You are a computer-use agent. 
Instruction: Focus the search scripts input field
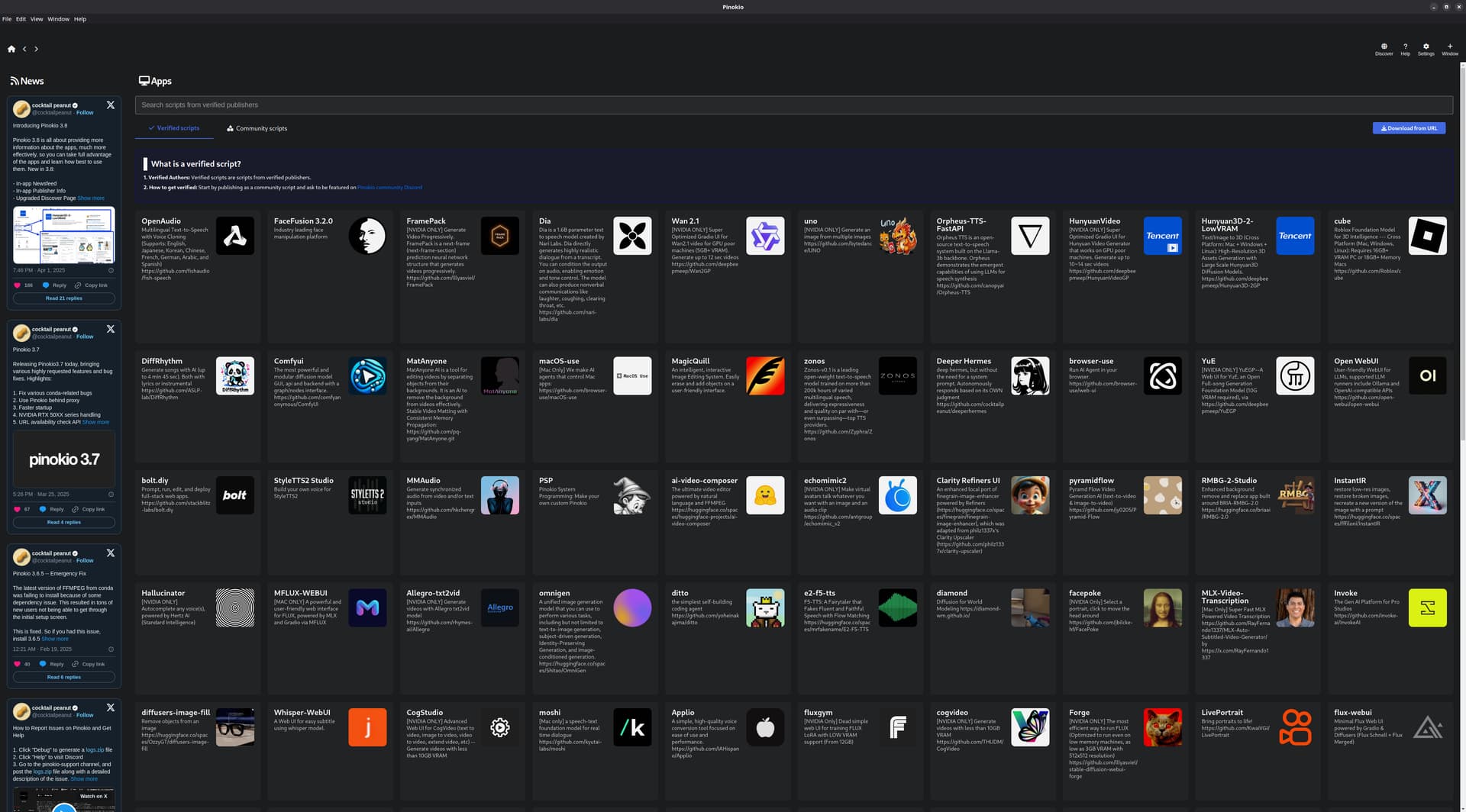(793, 105)
